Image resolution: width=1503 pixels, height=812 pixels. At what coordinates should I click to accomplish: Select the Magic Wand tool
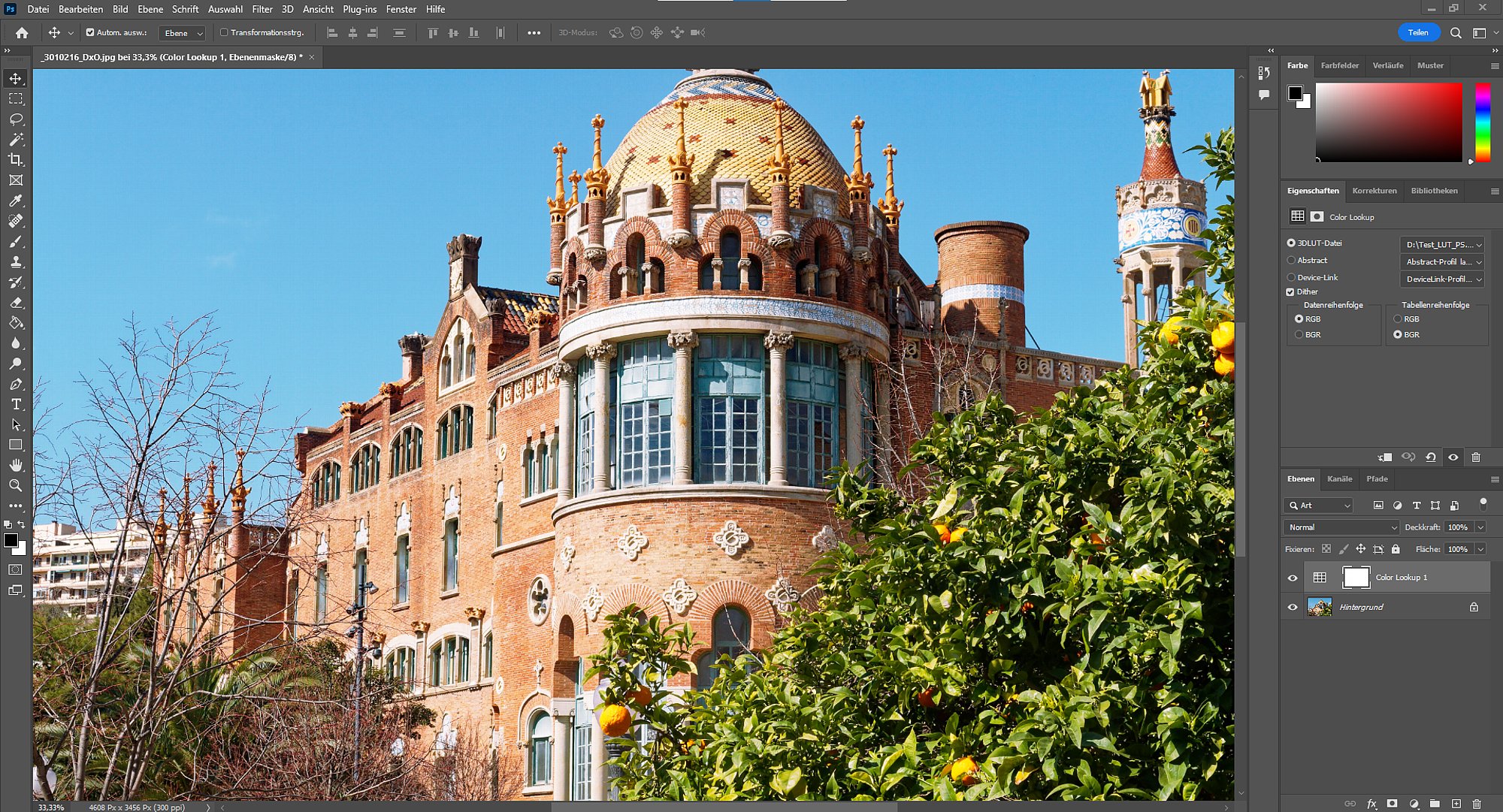click(x=16, y=140)
